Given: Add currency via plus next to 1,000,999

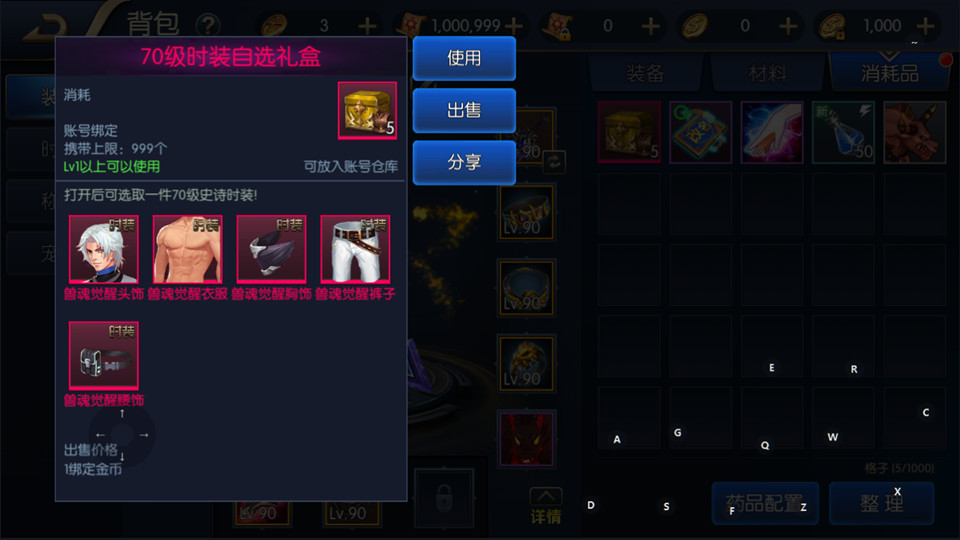Looking at the screenshot, I should tap(514, 26).
